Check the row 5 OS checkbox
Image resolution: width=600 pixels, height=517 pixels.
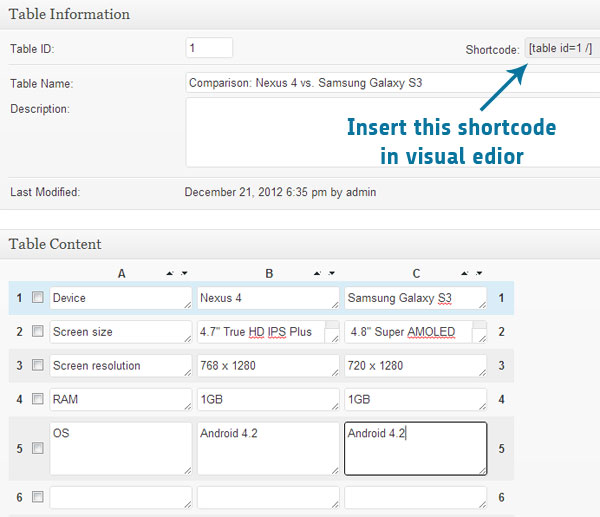pyautogui.click(x=38, y=448)
